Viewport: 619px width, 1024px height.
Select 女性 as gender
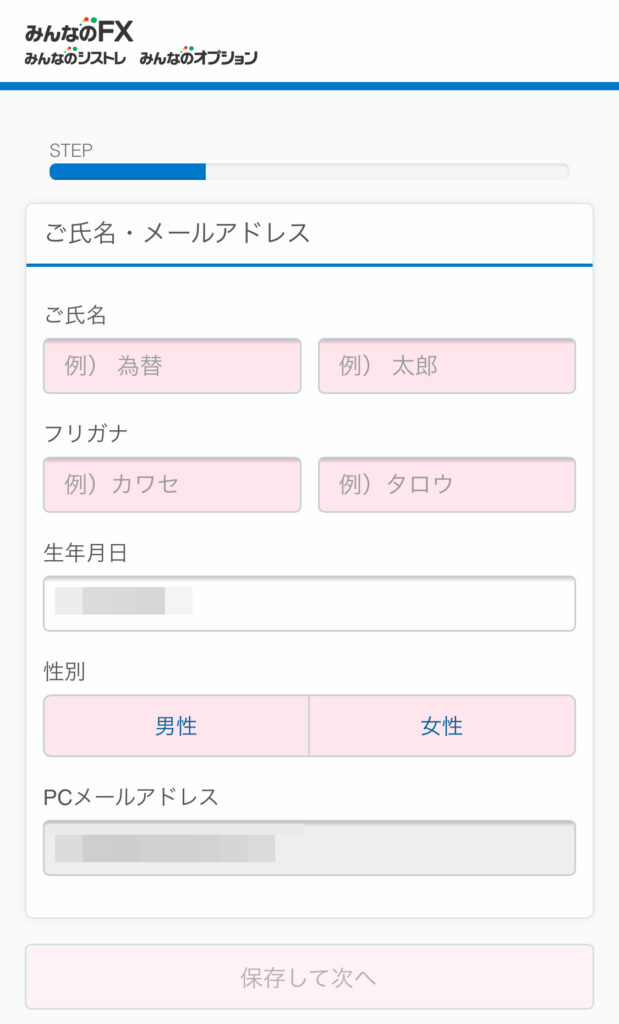[x=442, y=726]
